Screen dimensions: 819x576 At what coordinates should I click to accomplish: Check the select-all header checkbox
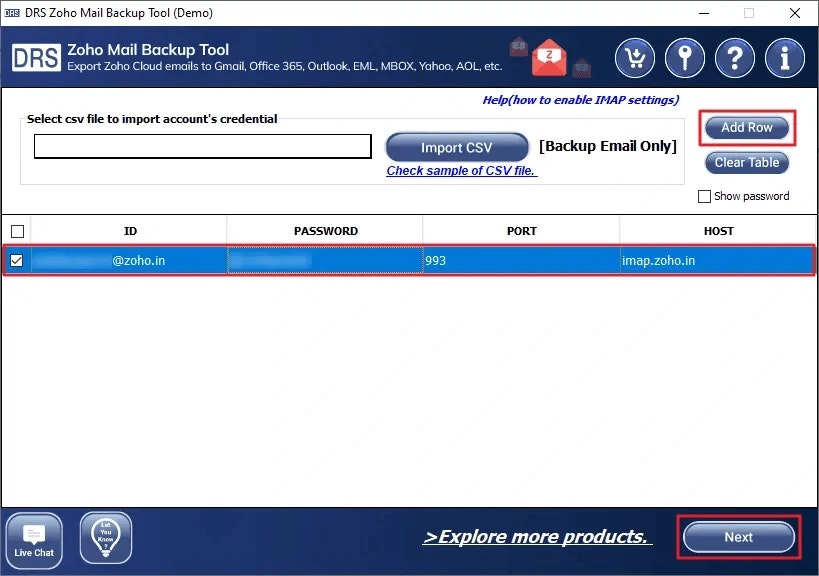17,231
